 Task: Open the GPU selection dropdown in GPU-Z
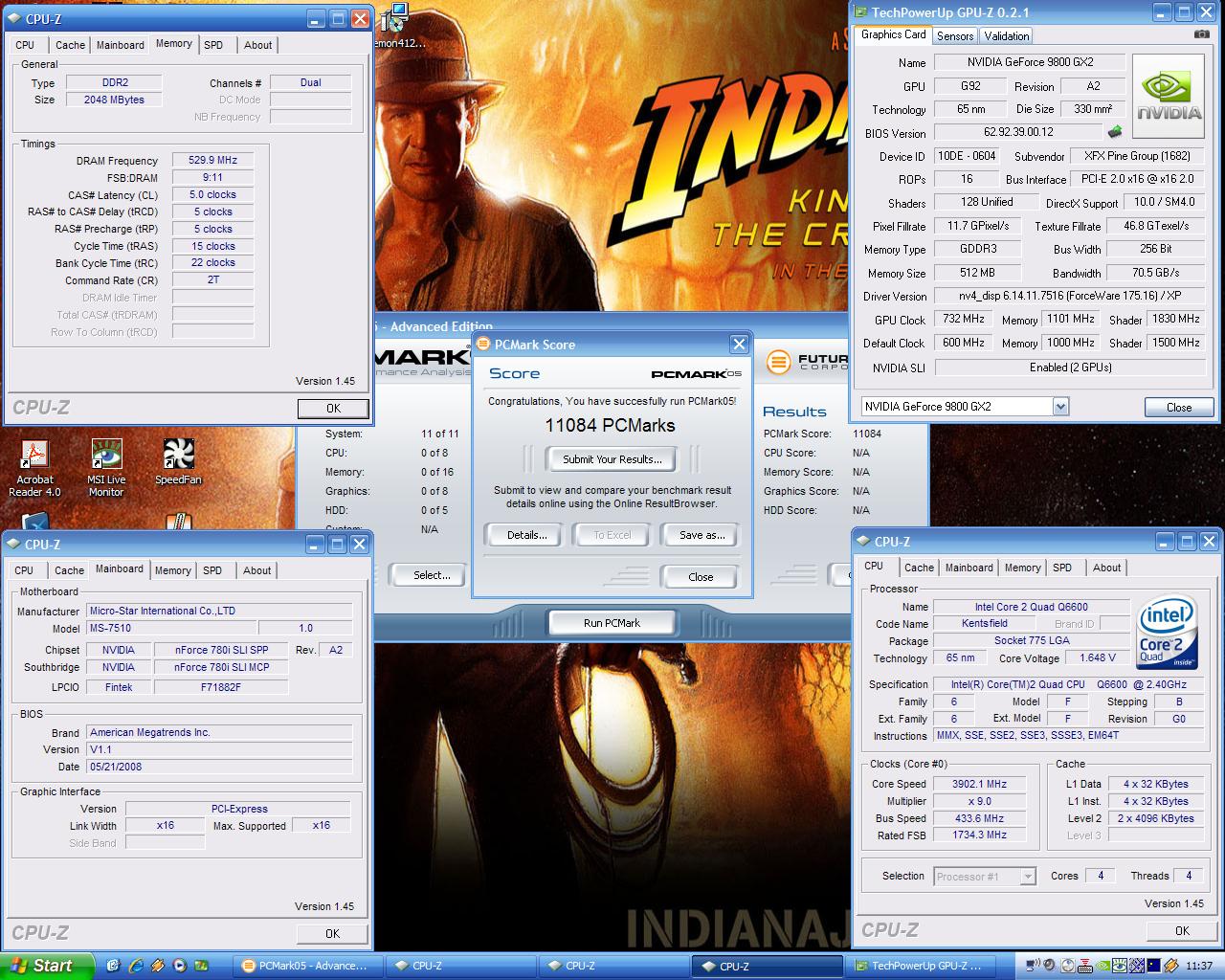click(x=1059, y=407)
